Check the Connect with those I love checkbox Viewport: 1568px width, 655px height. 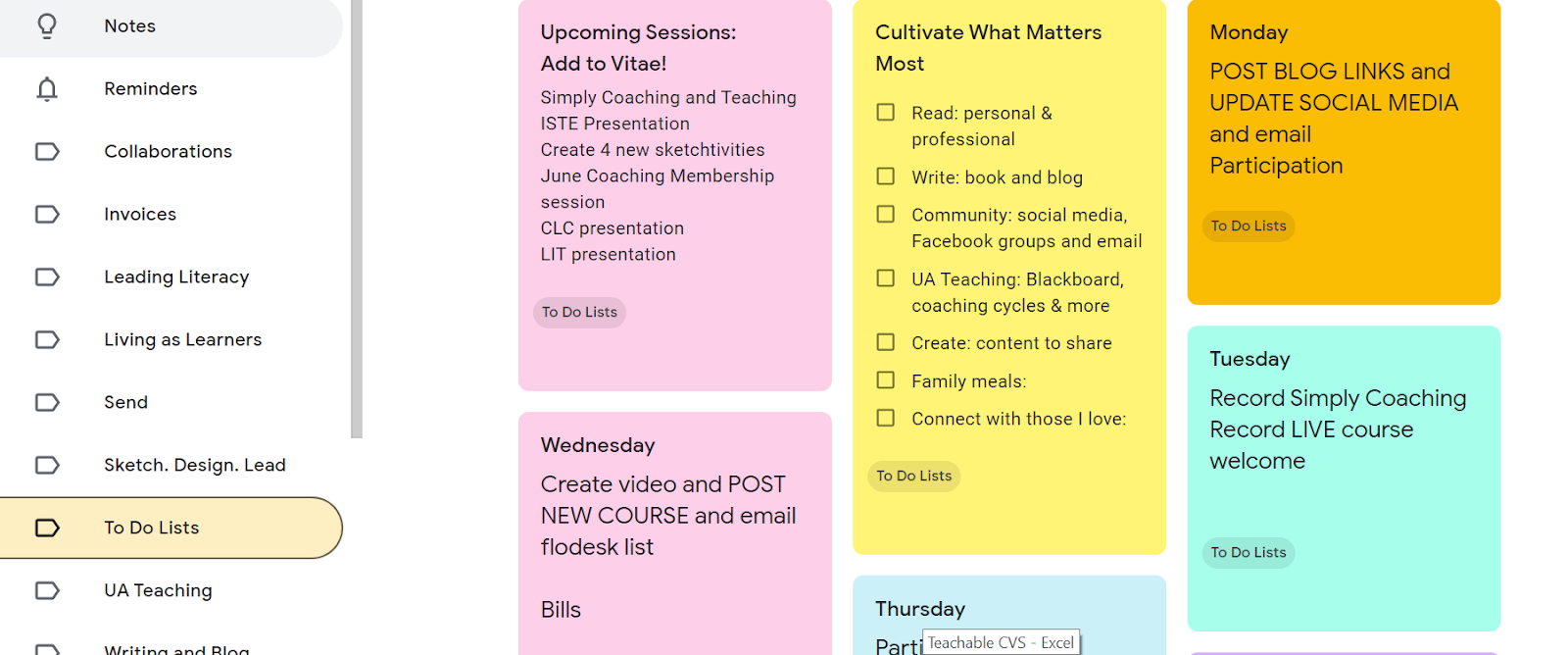click(885, 418)
